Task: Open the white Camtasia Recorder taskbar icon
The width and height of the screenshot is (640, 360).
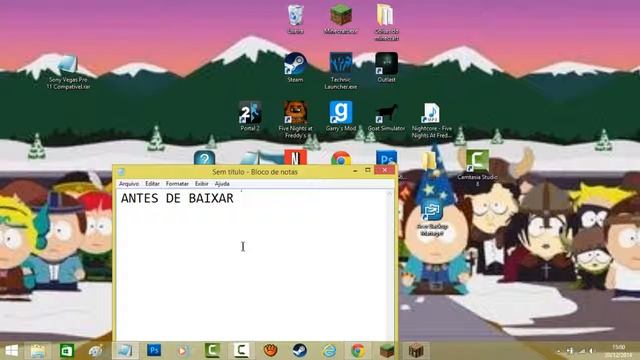Action: click(241, 350)
